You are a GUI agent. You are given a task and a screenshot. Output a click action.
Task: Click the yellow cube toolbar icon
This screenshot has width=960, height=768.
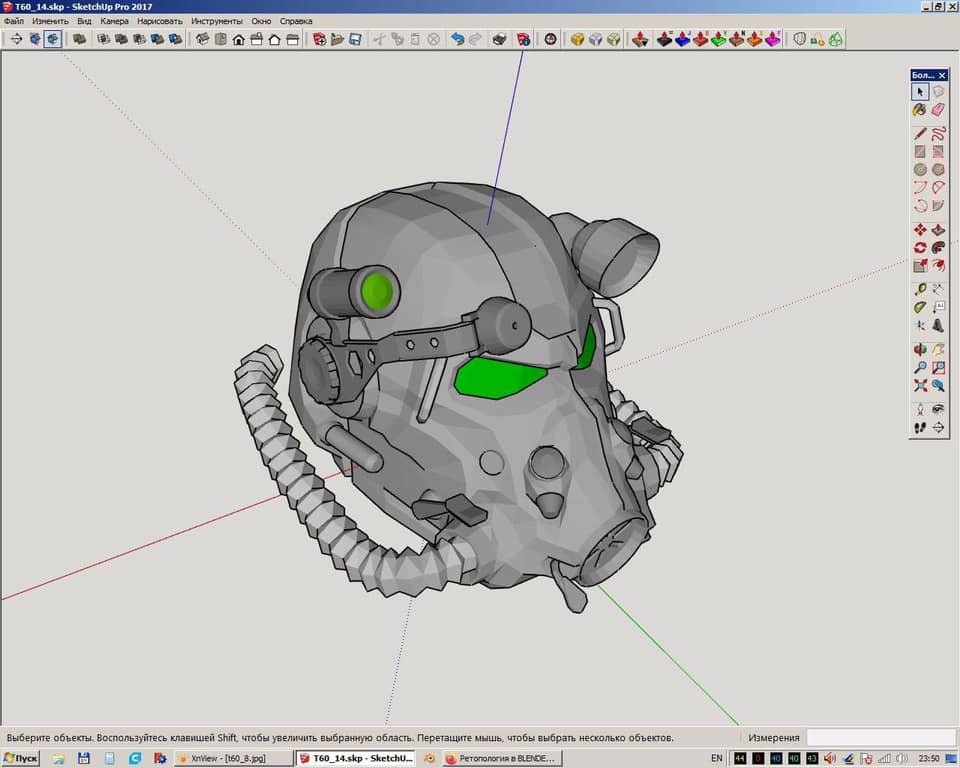pos(577,39)
